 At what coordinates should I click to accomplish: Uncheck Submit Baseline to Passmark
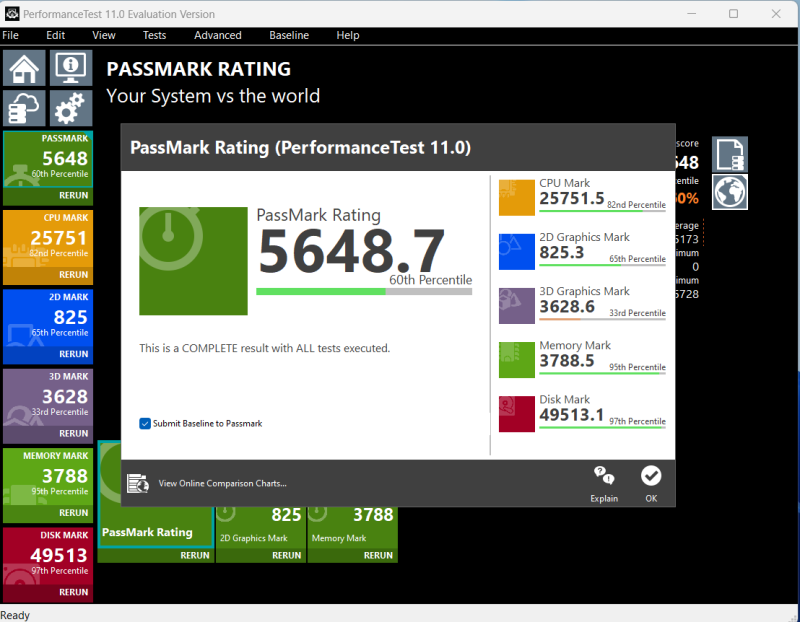[146, 423]
